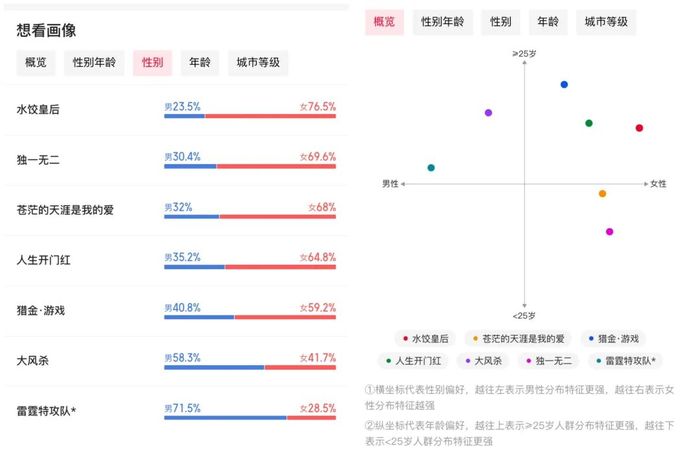Toggle 大风杀 legend item
The image size is (700, 467).
(483, 361)
